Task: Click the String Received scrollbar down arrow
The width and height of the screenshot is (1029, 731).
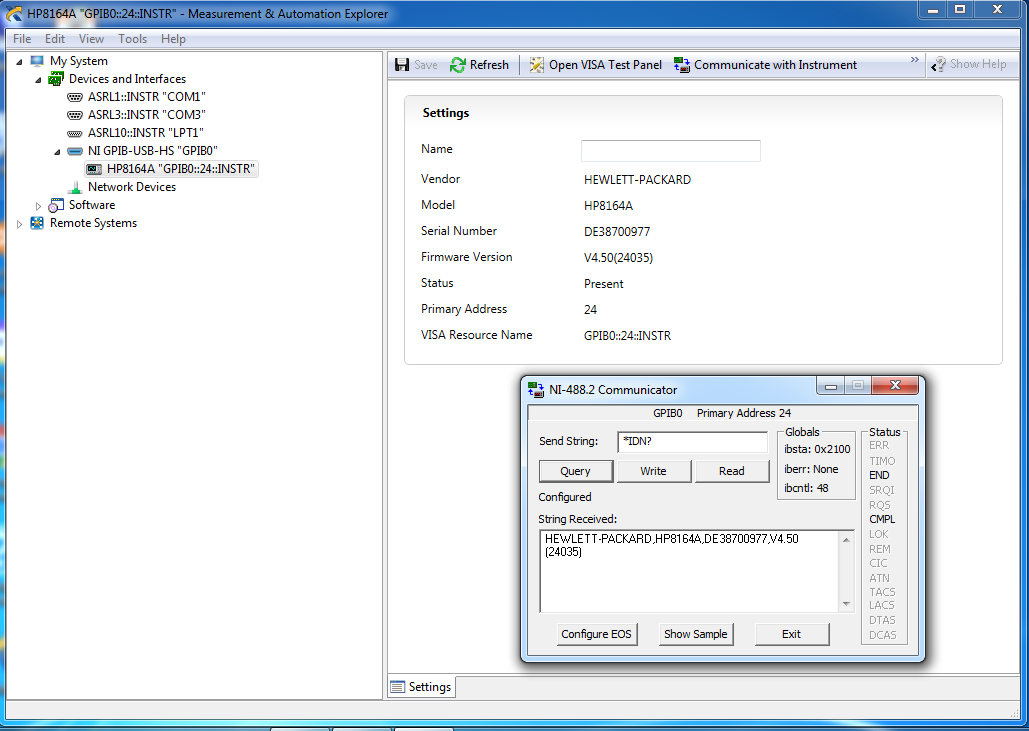Action: tap(847, 604)
